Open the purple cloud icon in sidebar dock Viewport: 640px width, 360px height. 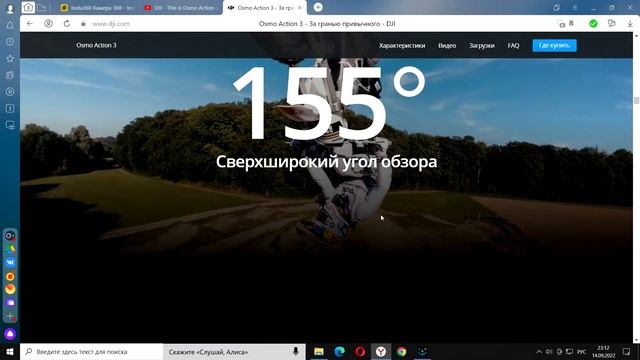point(10,303)
